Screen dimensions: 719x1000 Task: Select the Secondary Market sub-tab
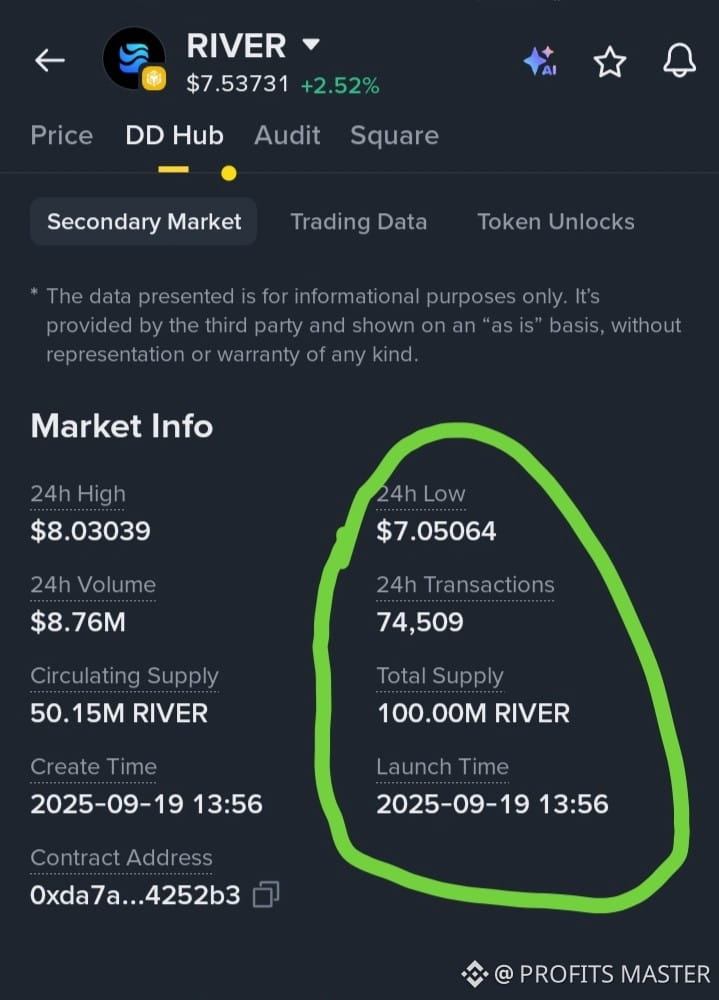tap(144, 221)
